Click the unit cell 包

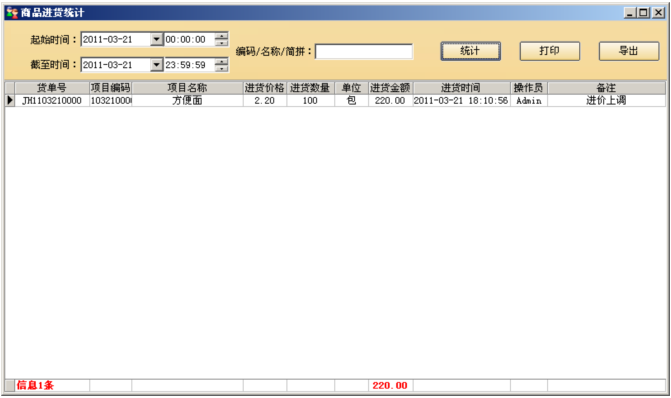[x=351, y=101]
